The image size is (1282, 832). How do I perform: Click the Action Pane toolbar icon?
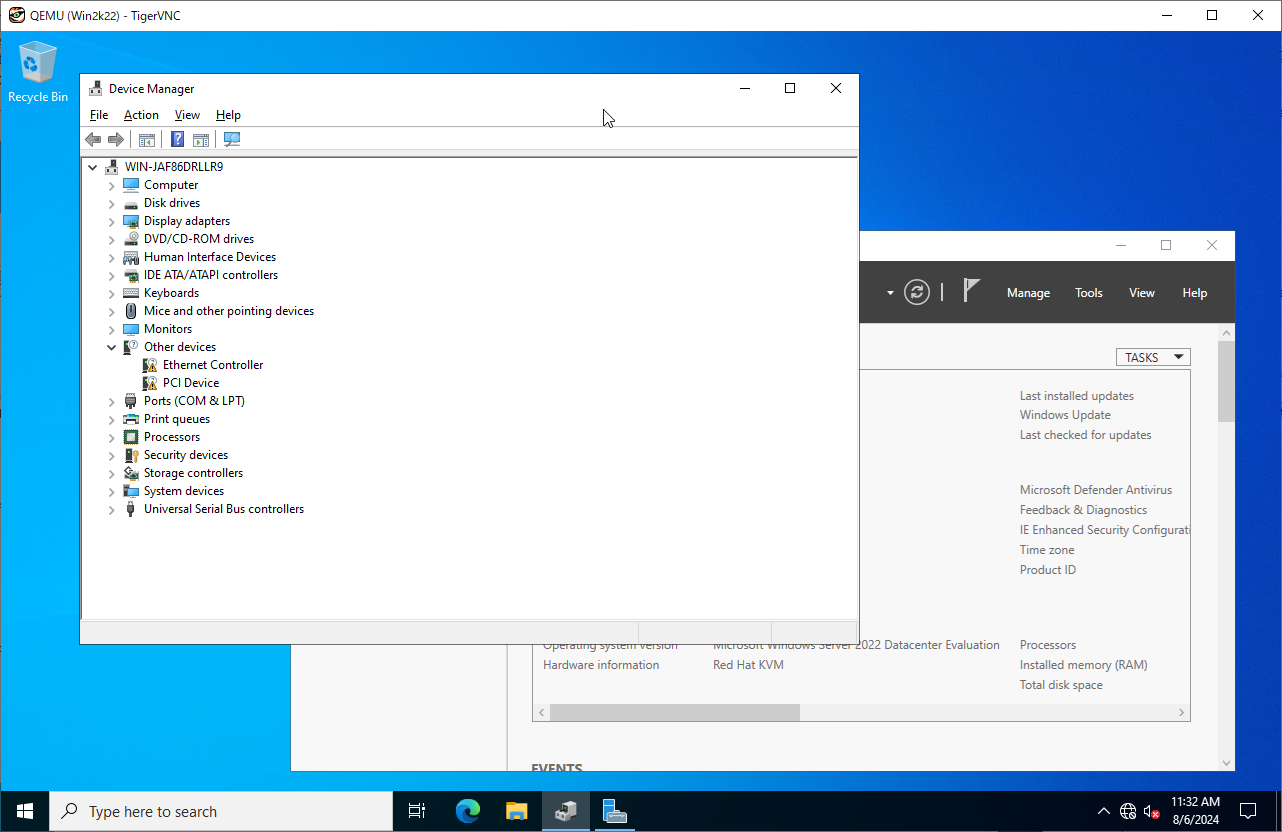click(x=201, y=139)
